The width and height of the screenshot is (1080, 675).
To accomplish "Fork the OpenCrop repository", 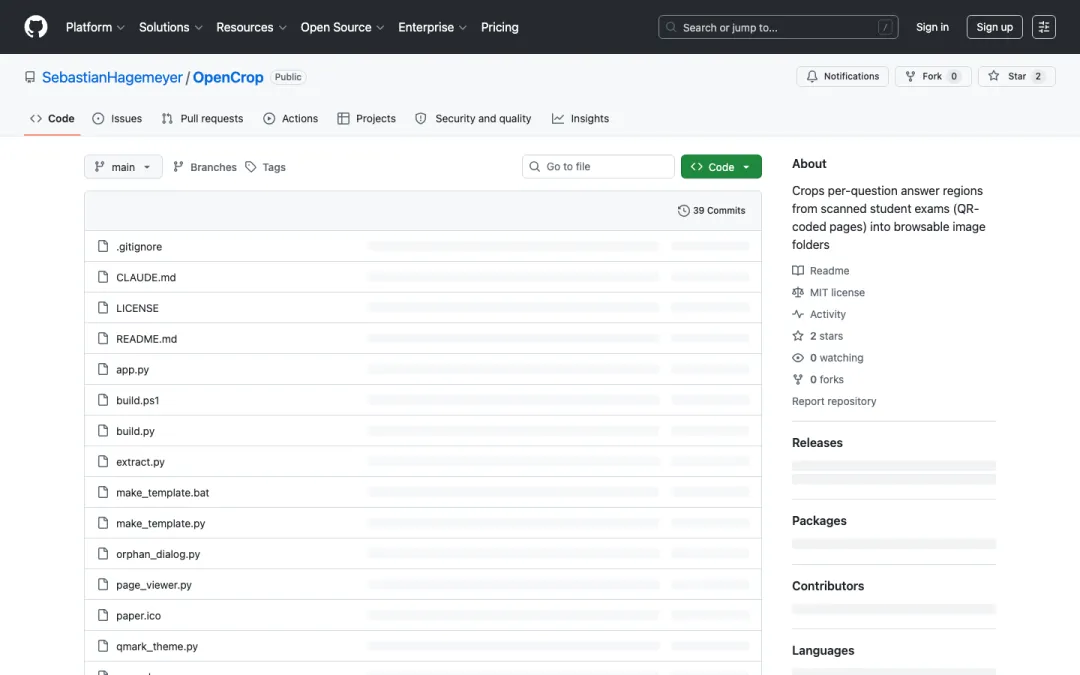I will [x=933, y=76].
